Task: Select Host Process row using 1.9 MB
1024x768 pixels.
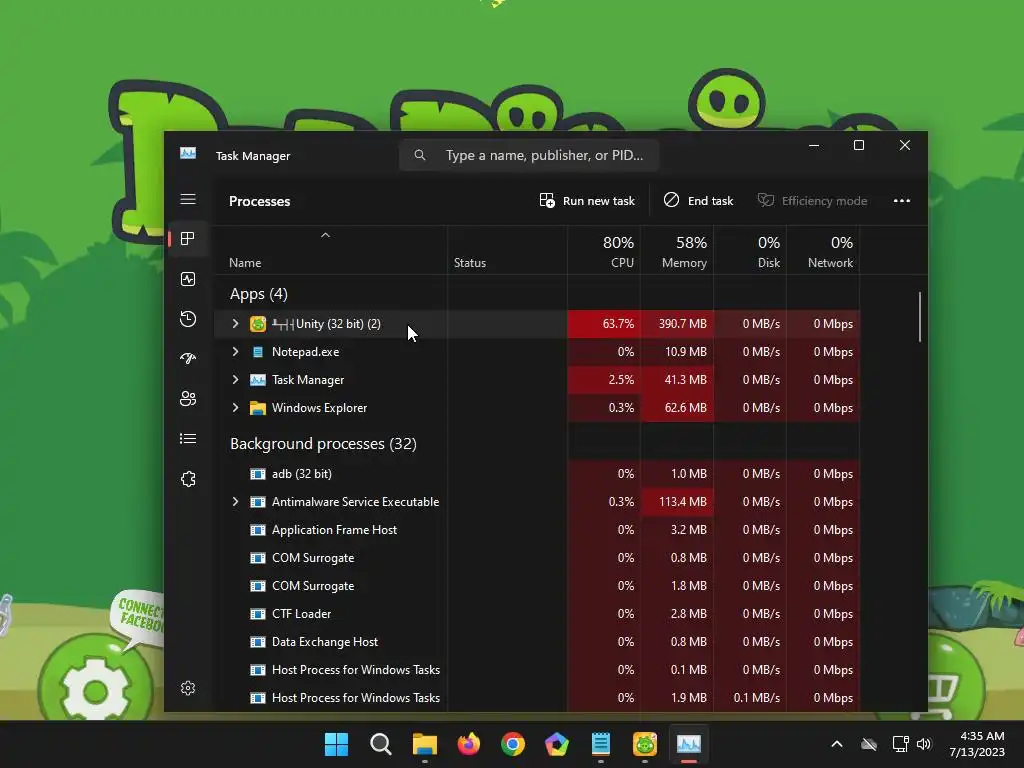Action: click(537, 698)
